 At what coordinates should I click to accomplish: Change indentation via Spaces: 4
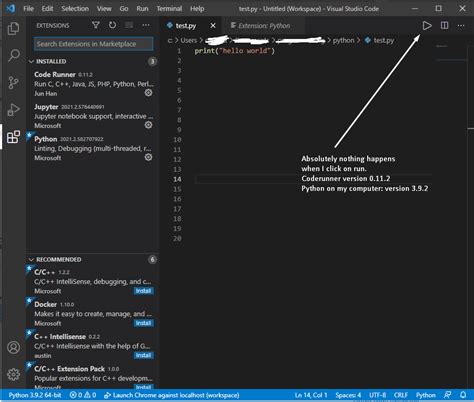pos(348,395)
